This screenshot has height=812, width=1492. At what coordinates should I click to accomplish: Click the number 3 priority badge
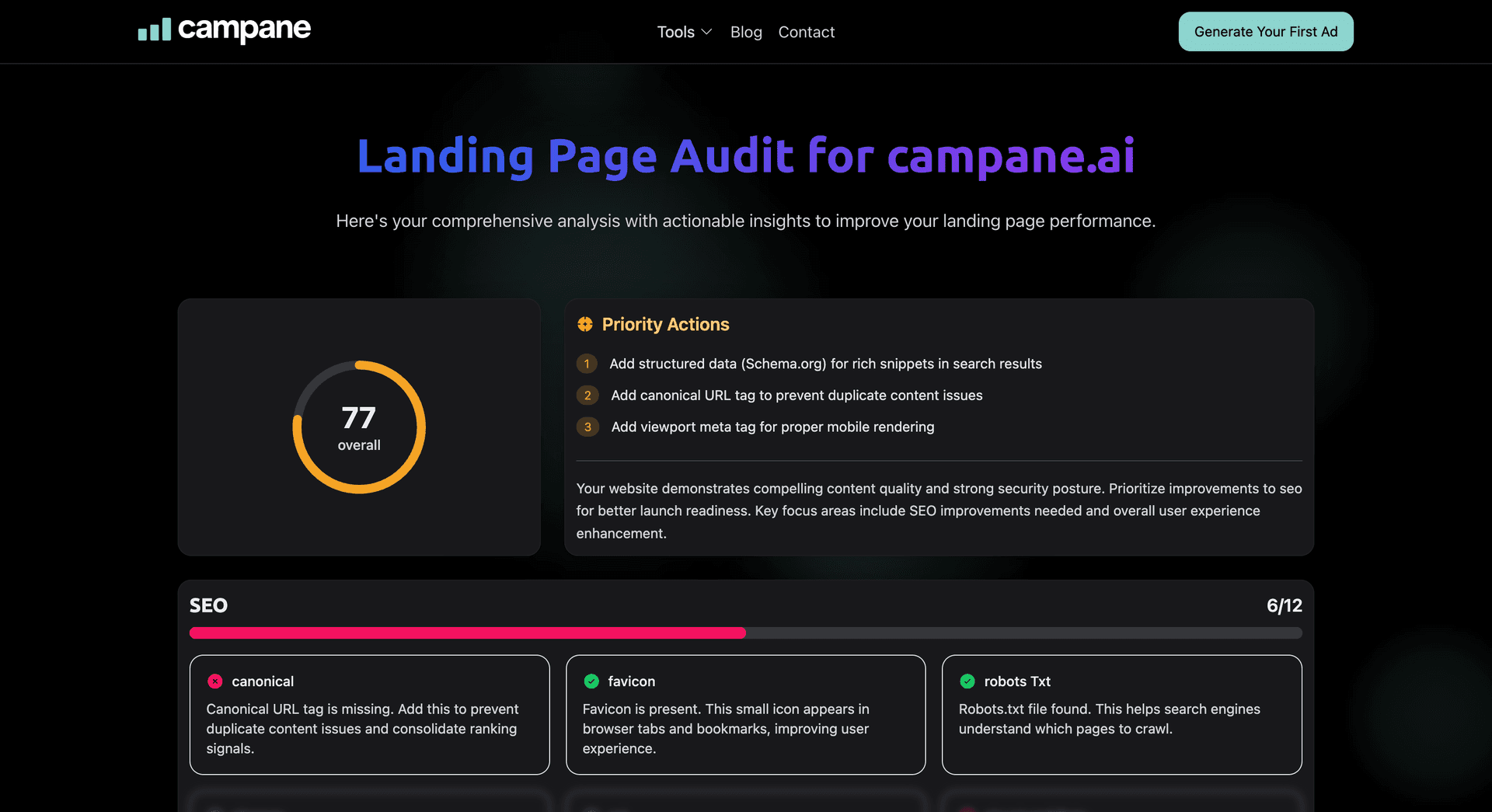point(587,427)
